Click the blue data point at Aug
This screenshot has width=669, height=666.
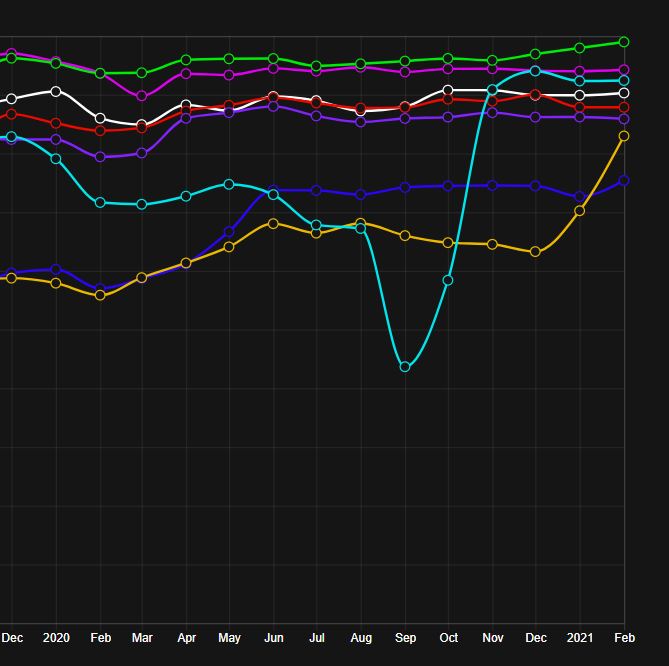point(361,195)
